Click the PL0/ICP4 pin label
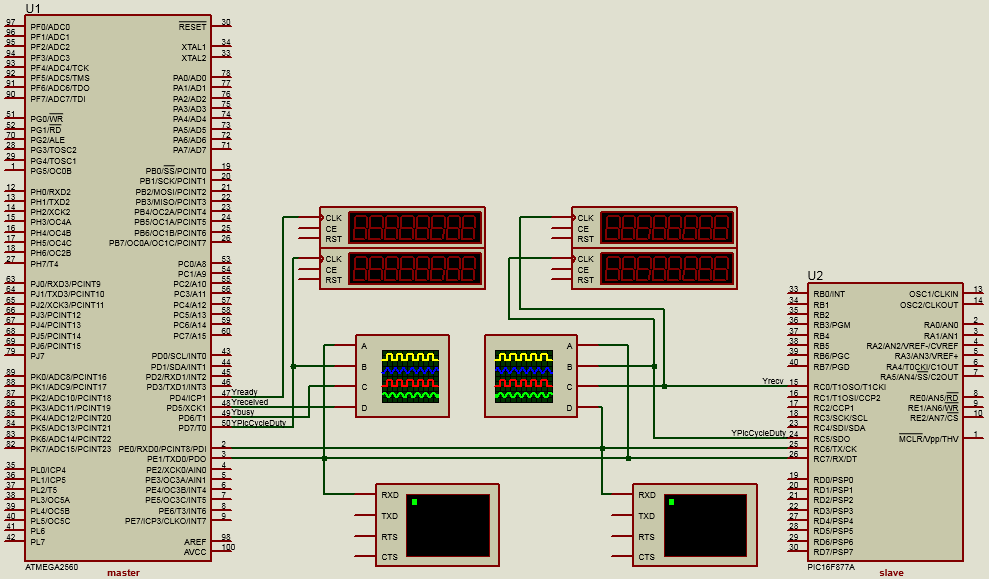The height and width of the screenshot is (579, 989). [48, 470]
